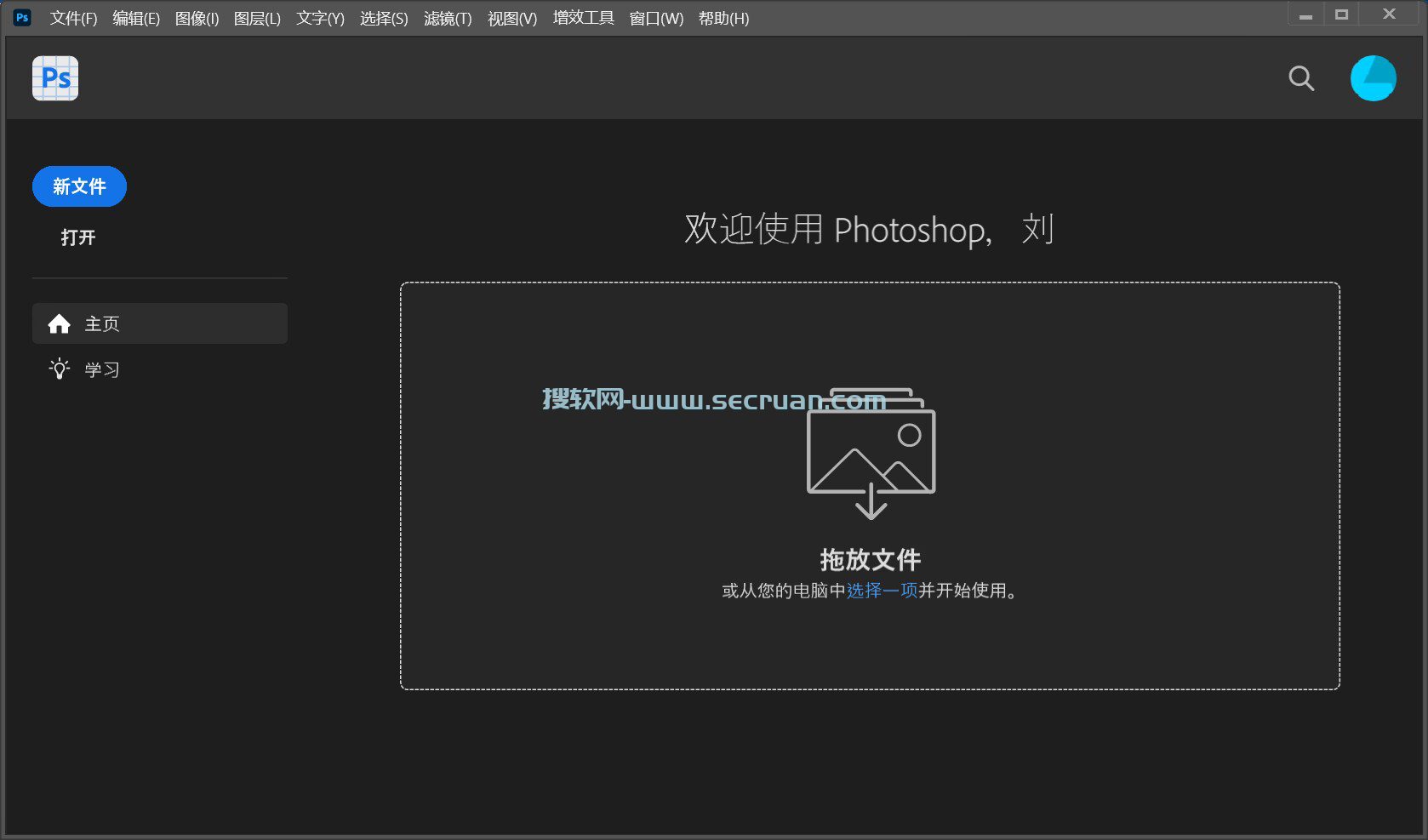Click the home icon beside 主页

[x=59, y=323]
